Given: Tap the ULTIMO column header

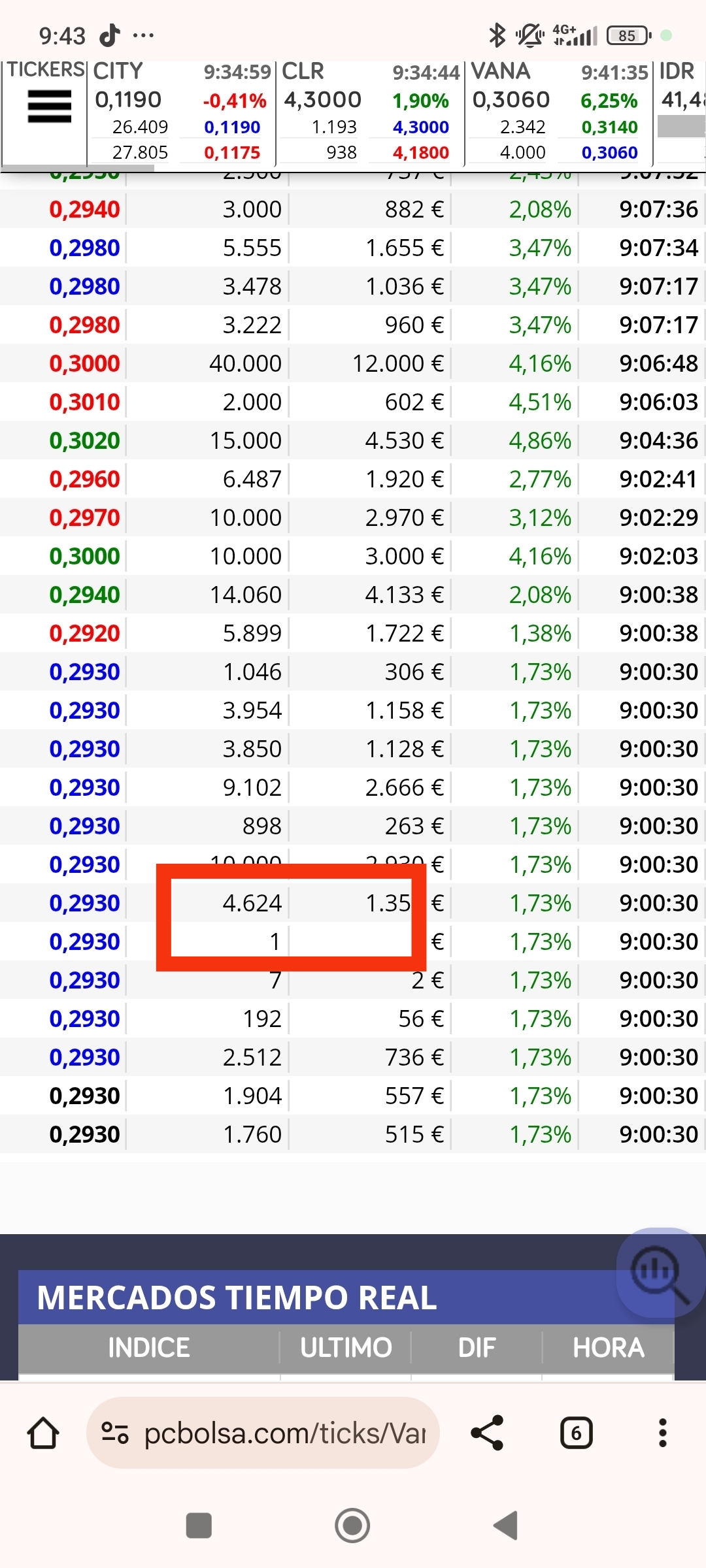Looking at the screenshot, I should tap(346, 1347).
